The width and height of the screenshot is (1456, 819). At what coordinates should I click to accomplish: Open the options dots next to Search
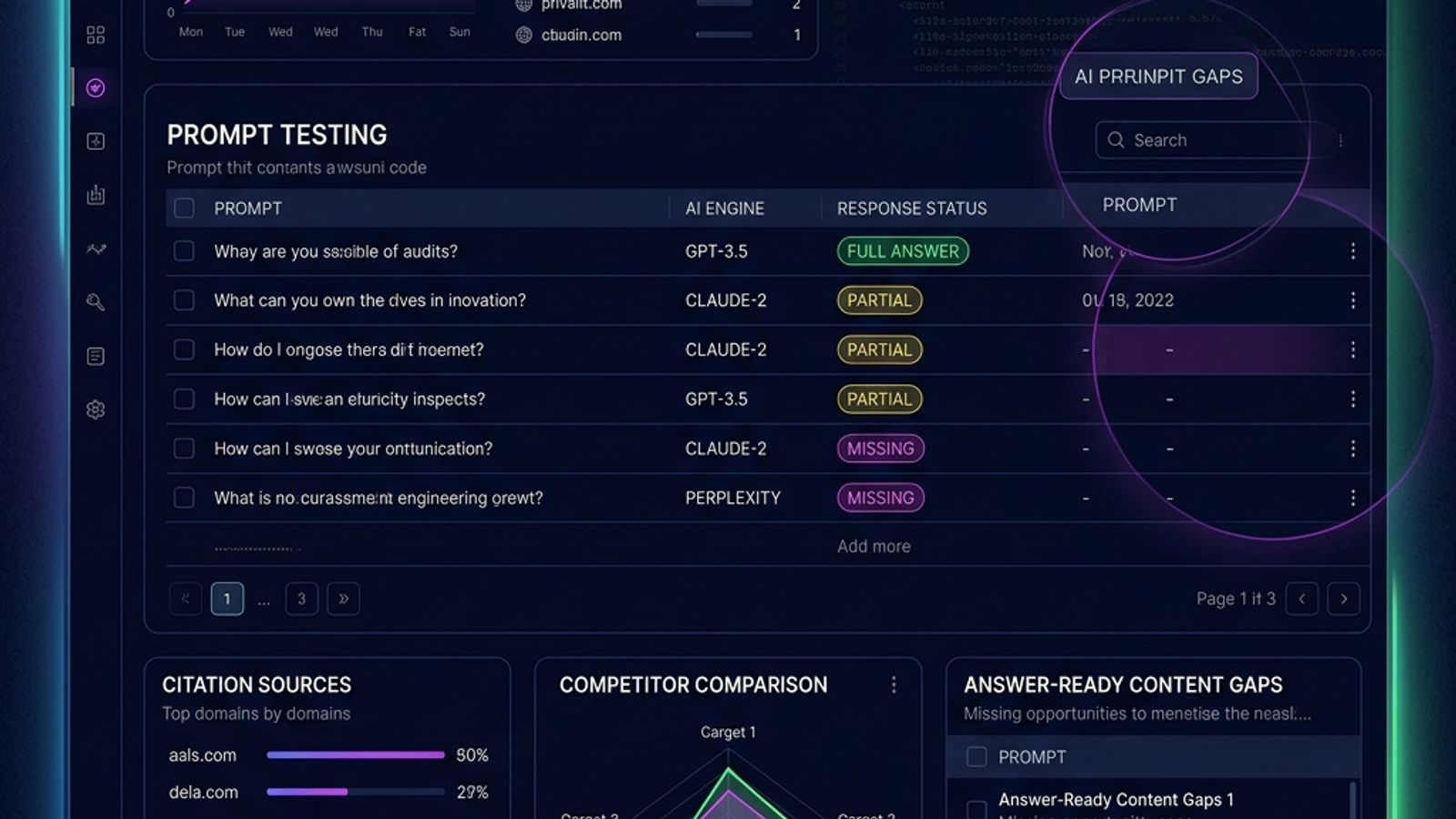click(x=1340, y=140)
